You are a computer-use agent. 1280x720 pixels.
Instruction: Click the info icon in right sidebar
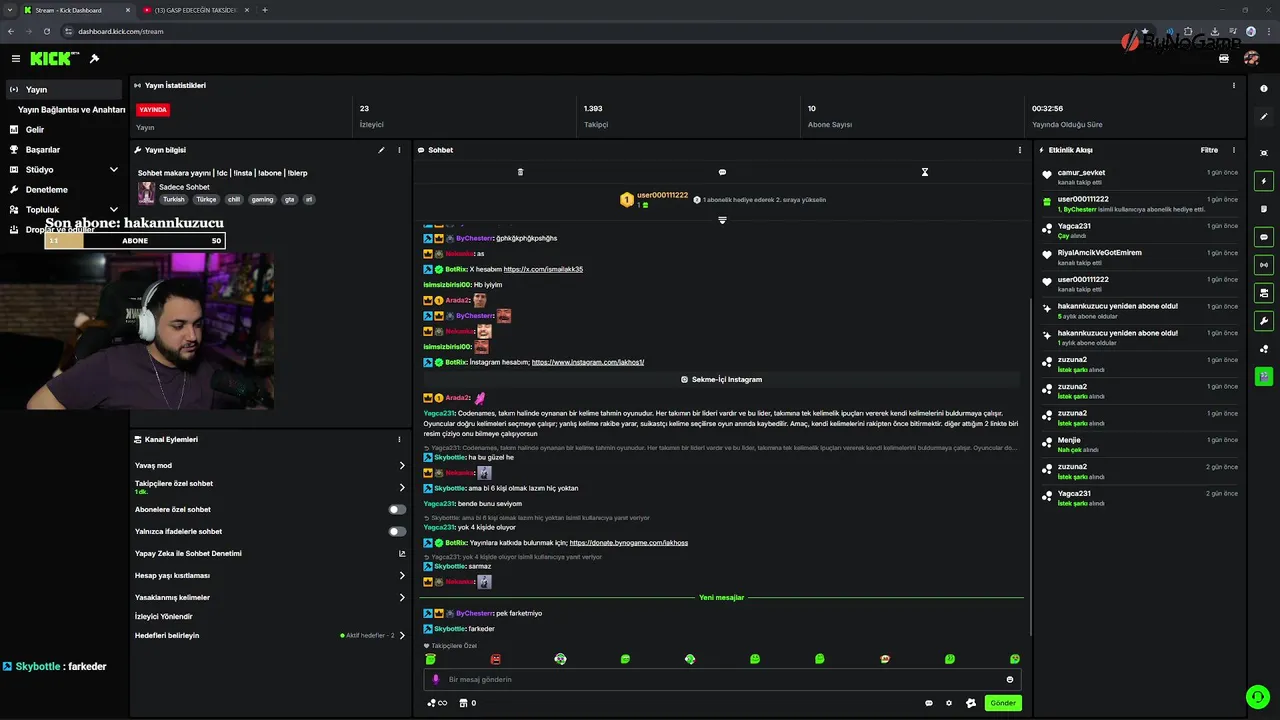tap(1264, 89)
